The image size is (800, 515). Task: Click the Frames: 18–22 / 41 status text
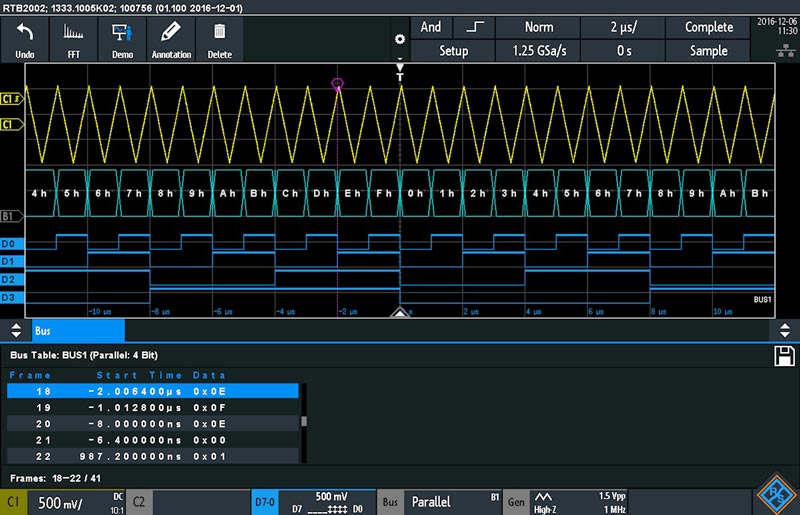pos(55,479)
